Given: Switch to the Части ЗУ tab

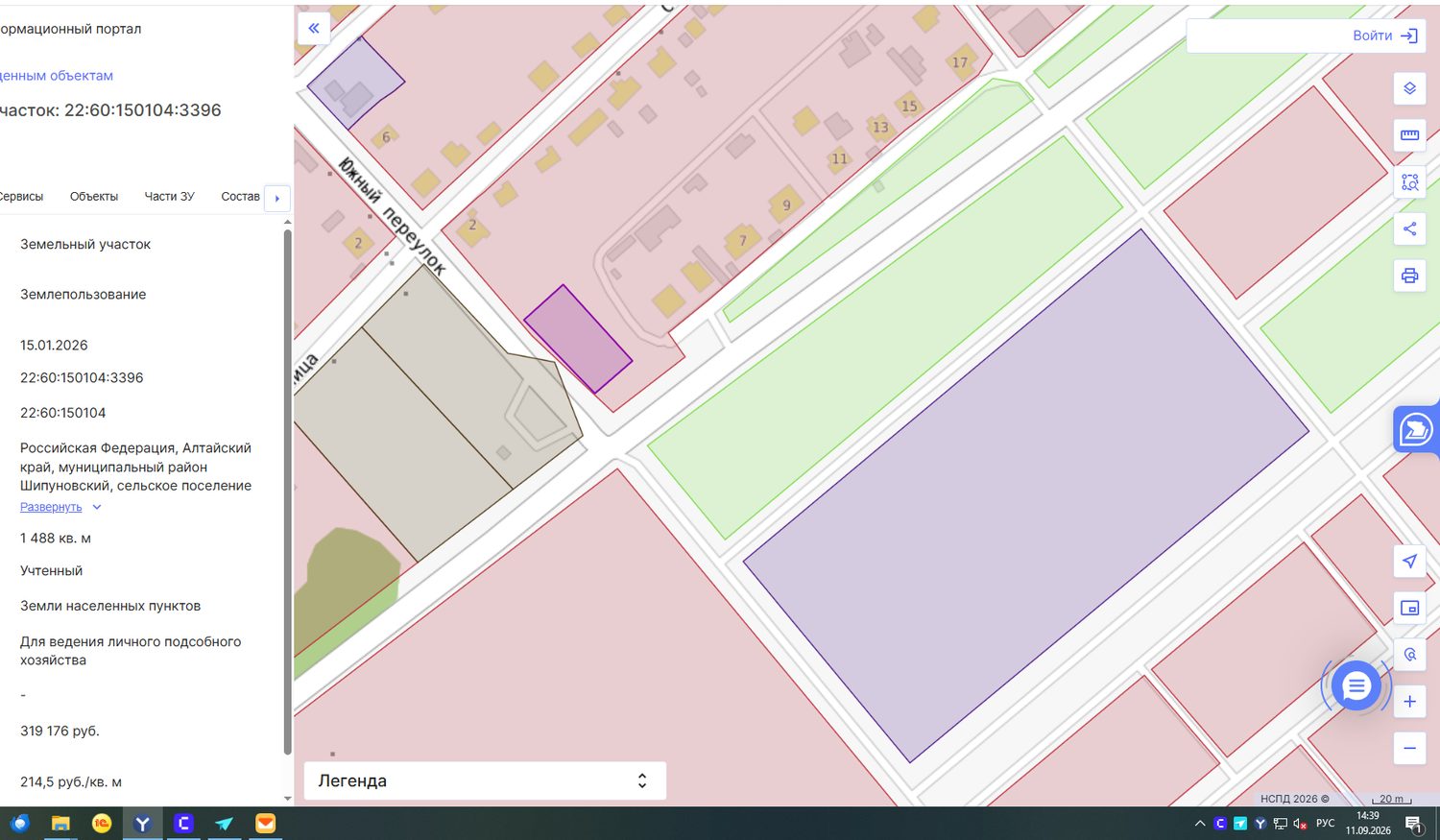Looking at the screenshot, I should [x=169, y=197].
